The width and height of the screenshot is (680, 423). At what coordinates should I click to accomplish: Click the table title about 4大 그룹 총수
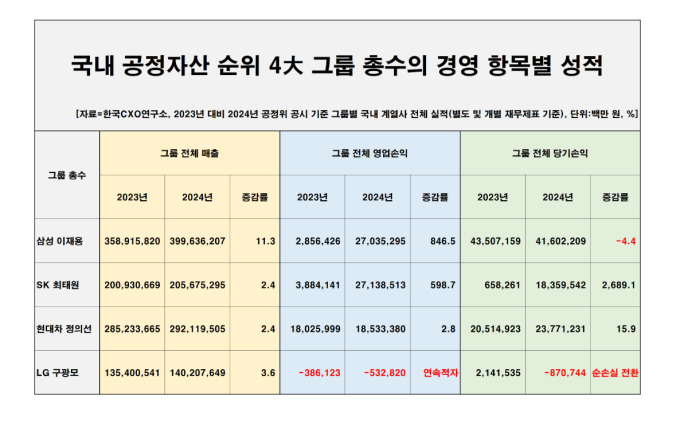pyautogui.click(x=337, y=66)
